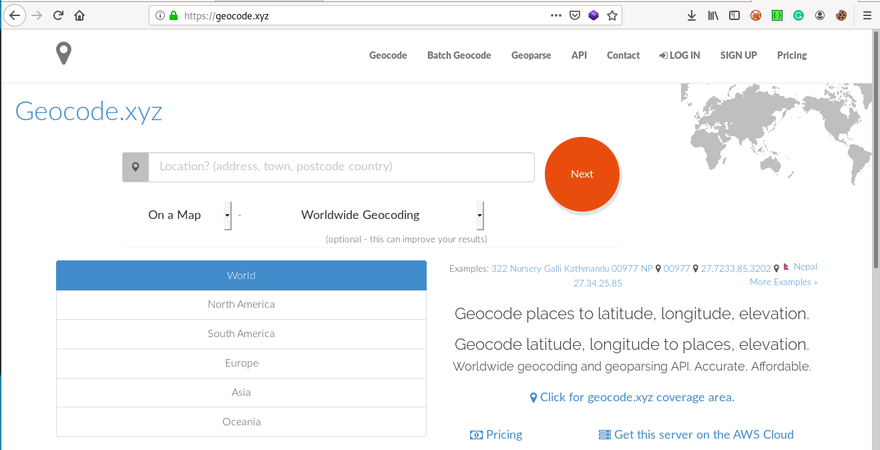
Task: Click the green square extension icon
Action: 777,16
